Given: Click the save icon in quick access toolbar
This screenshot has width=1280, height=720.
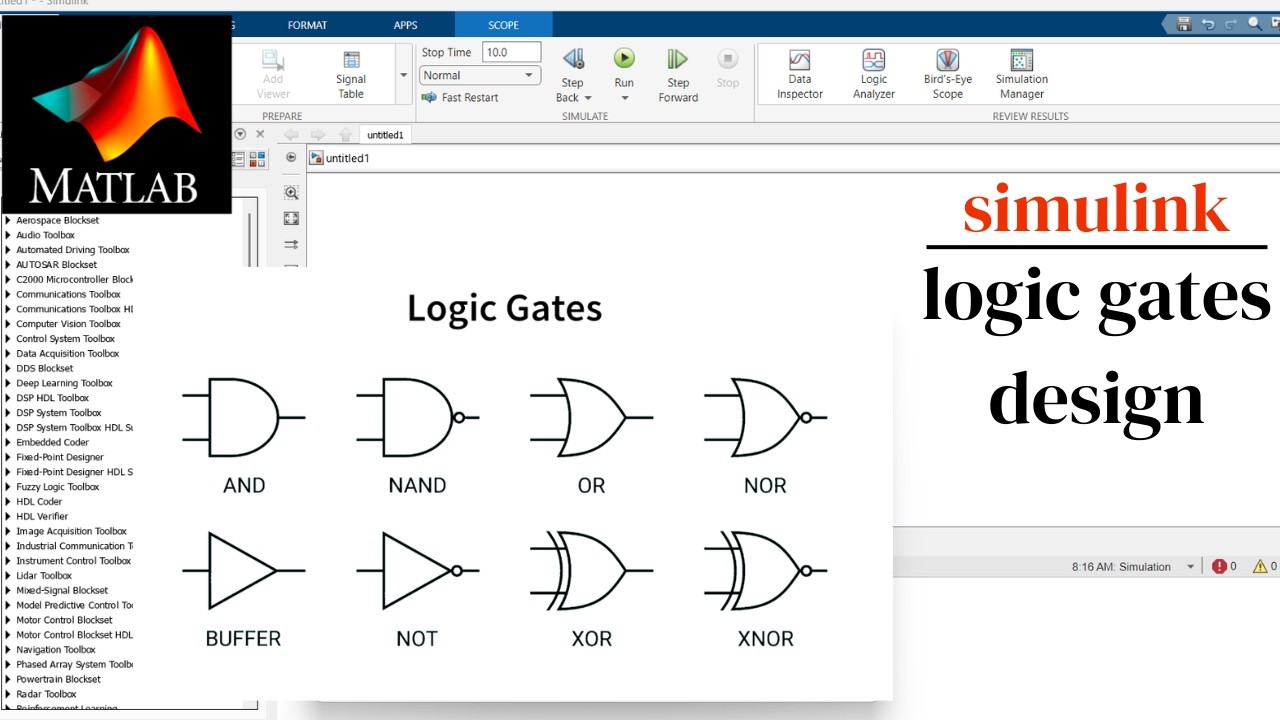Looking at the screenshot, I should [x=1184, y=24].
